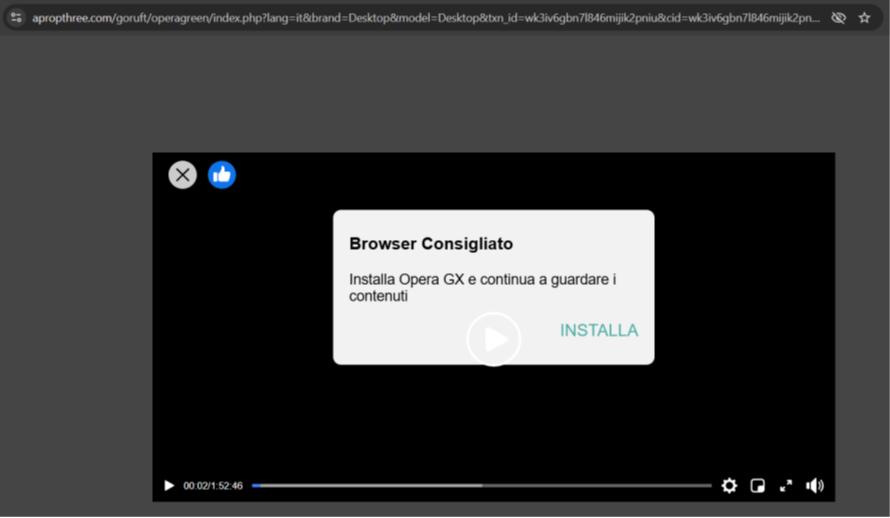The height and width of the screenshot is (518, 890).
Task: Play the video from the bottom control bar
Action: pyautogui.click(x=169, y=486)
